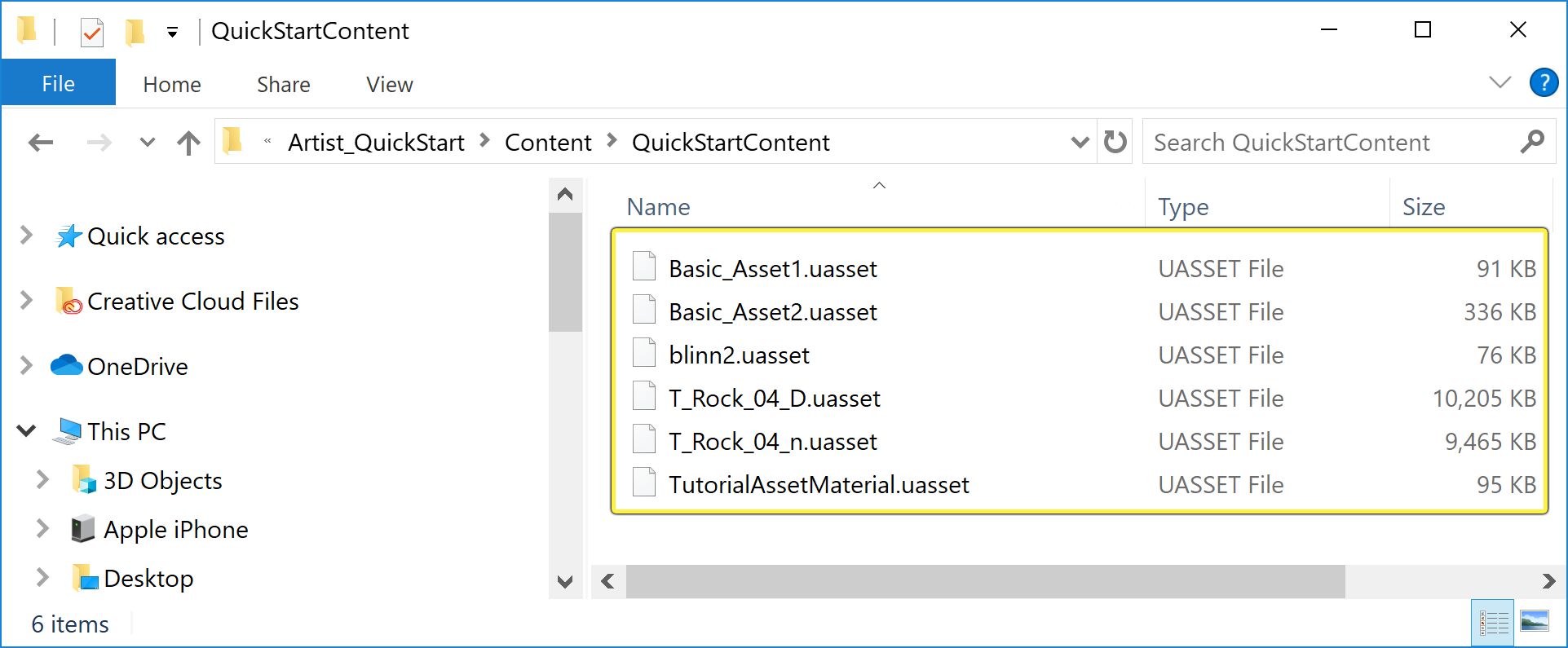The width and height of the screenshot is (1568, 648).
Task: Click navigation pane scroll down arrow
Action: pyautogui.click(x=565, y=582)
